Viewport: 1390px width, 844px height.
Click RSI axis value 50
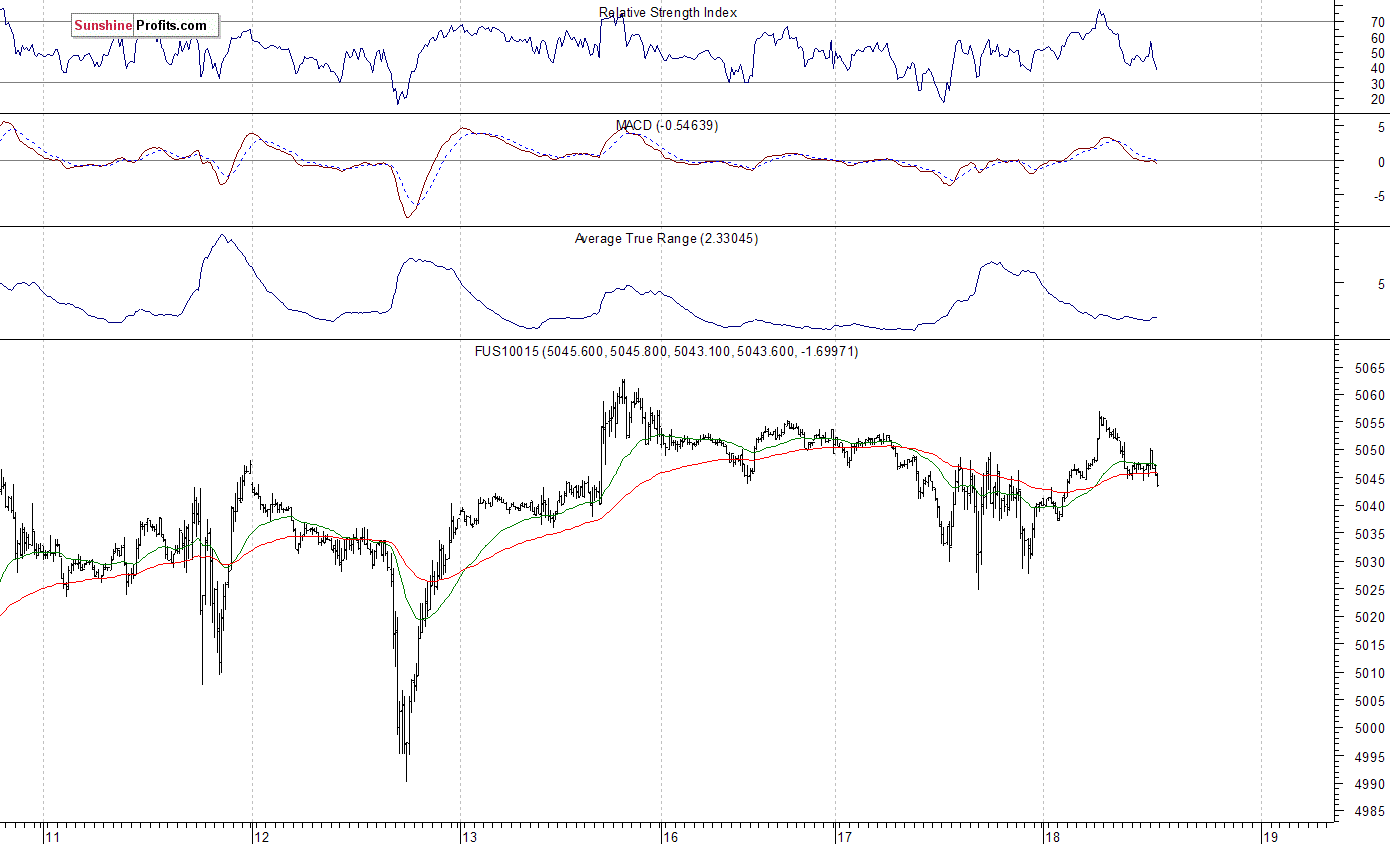[1377, 53]
